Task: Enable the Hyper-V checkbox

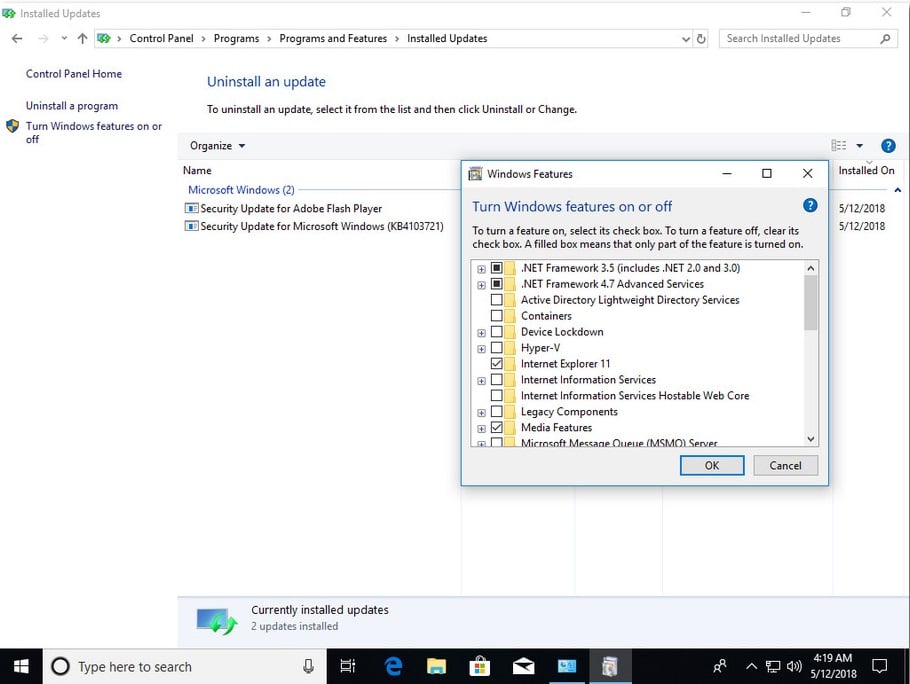Action: click(x=497, y=348)
